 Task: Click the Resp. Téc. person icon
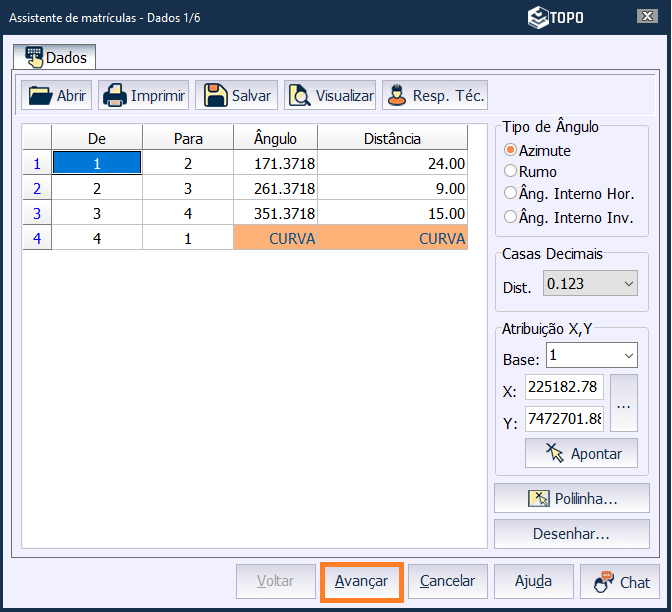[x=397, y=96]
